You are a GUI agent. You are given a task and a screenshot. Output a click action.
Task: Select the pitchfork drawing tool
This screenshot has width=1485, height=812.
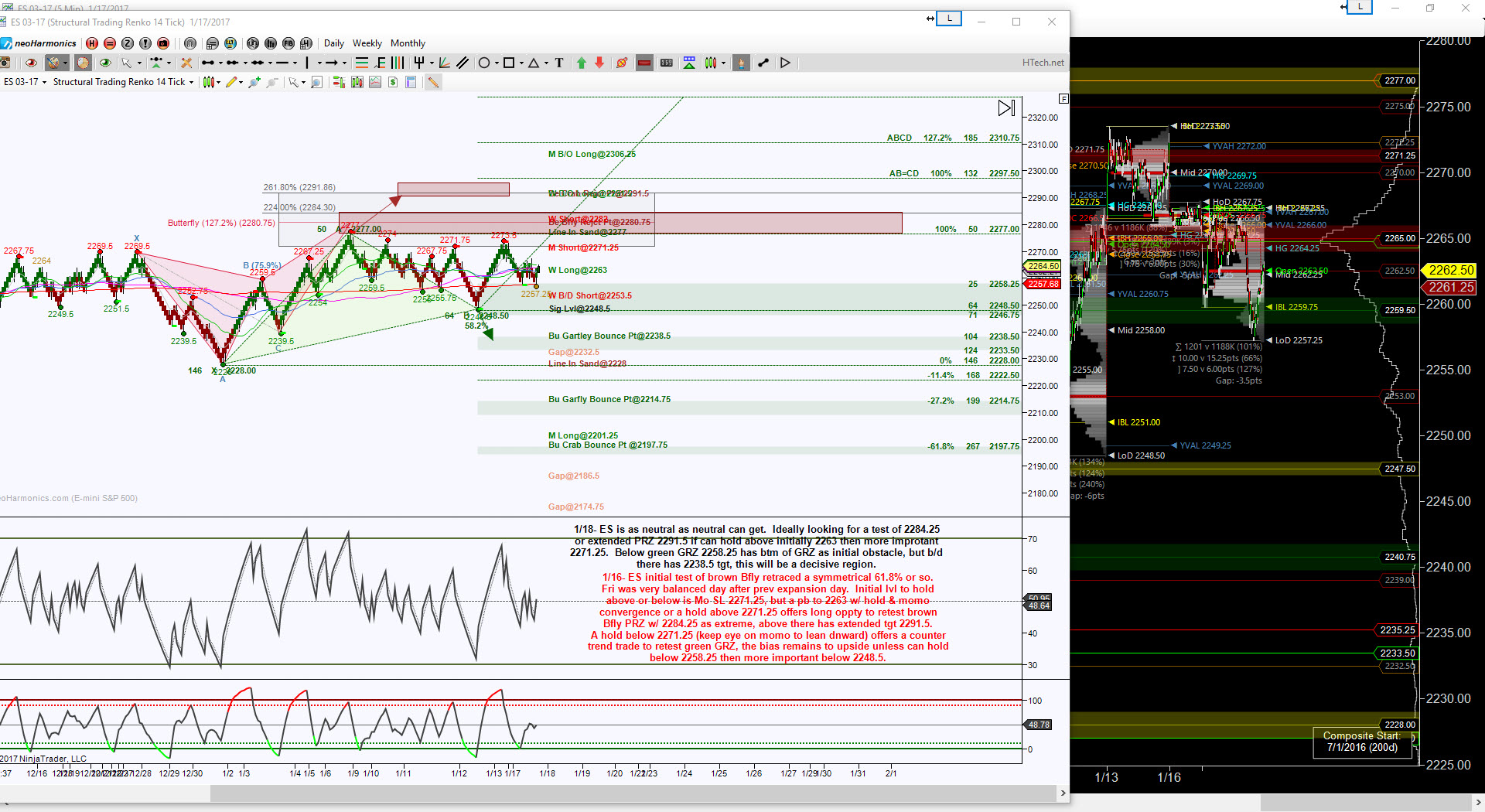418,63
